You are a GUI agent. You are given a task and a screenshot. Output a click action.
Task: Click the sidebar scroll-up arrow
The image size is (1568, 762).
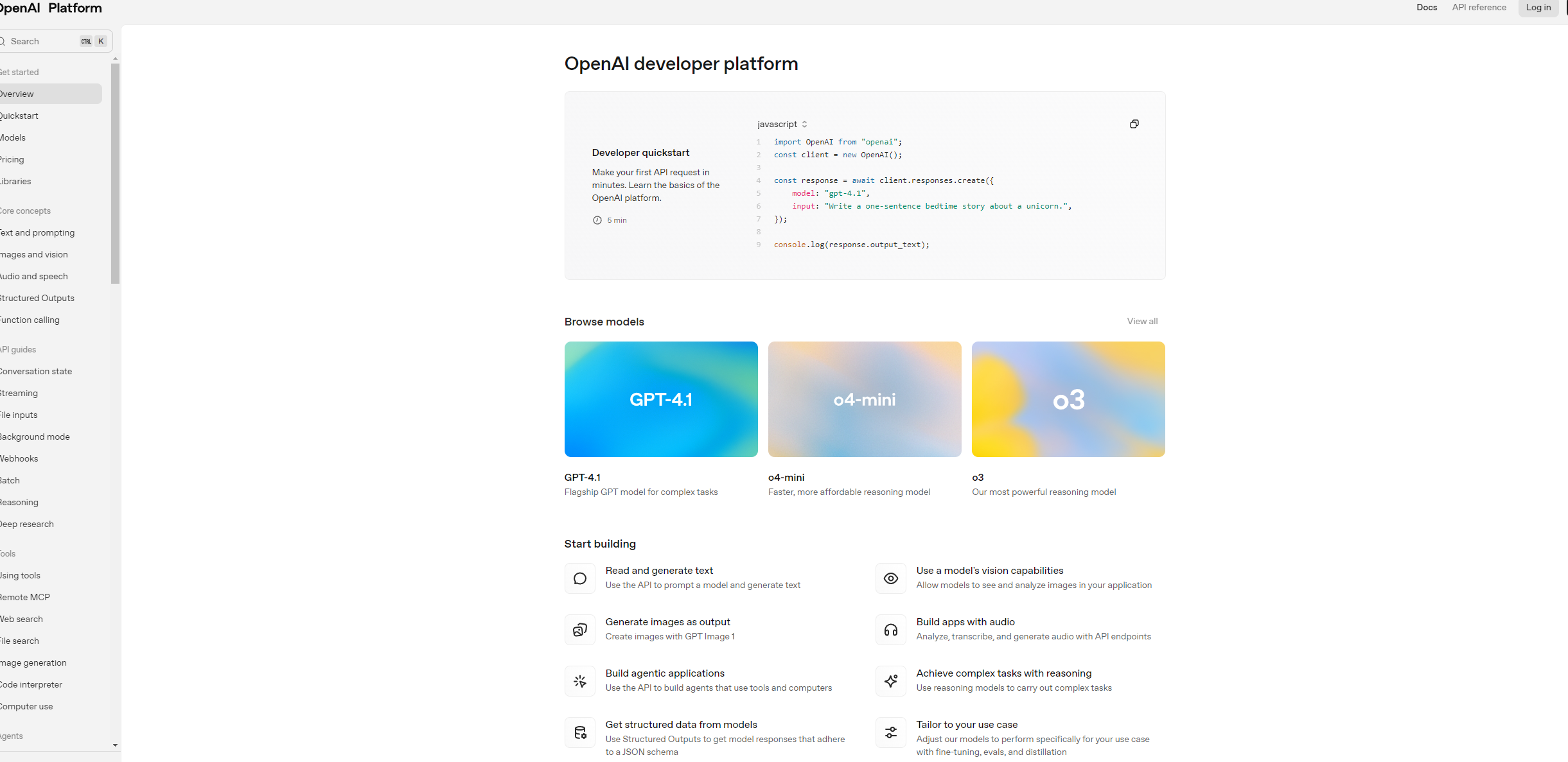pyautogui.click(x=115, y=58)
